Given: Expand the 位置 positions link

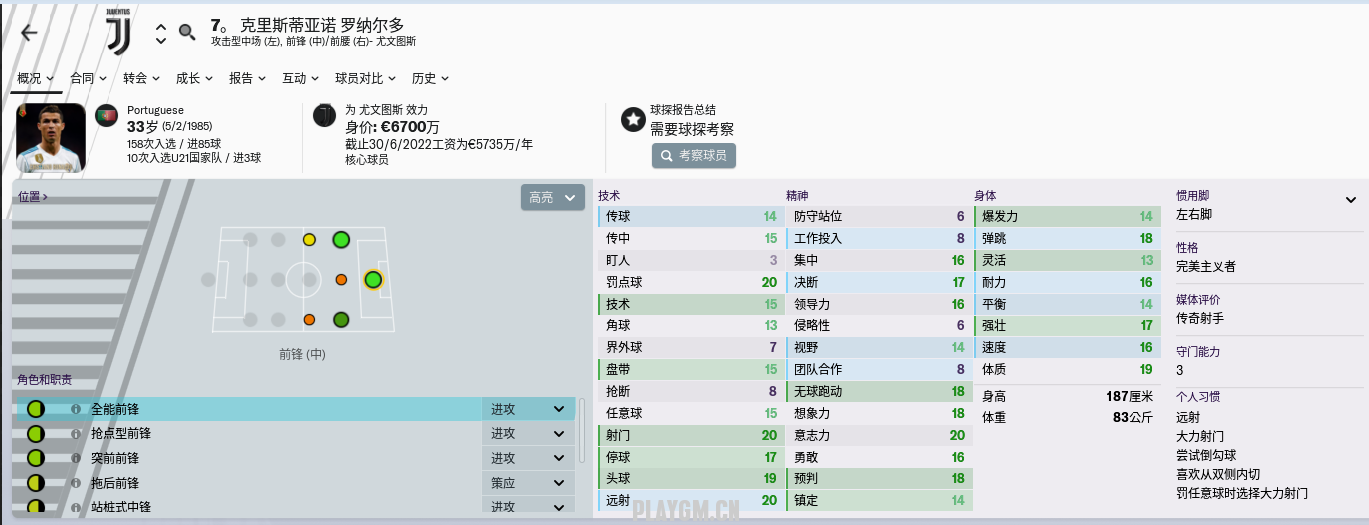Looking at the screenshot, I should pyautogui.click(x=32, y=197).
